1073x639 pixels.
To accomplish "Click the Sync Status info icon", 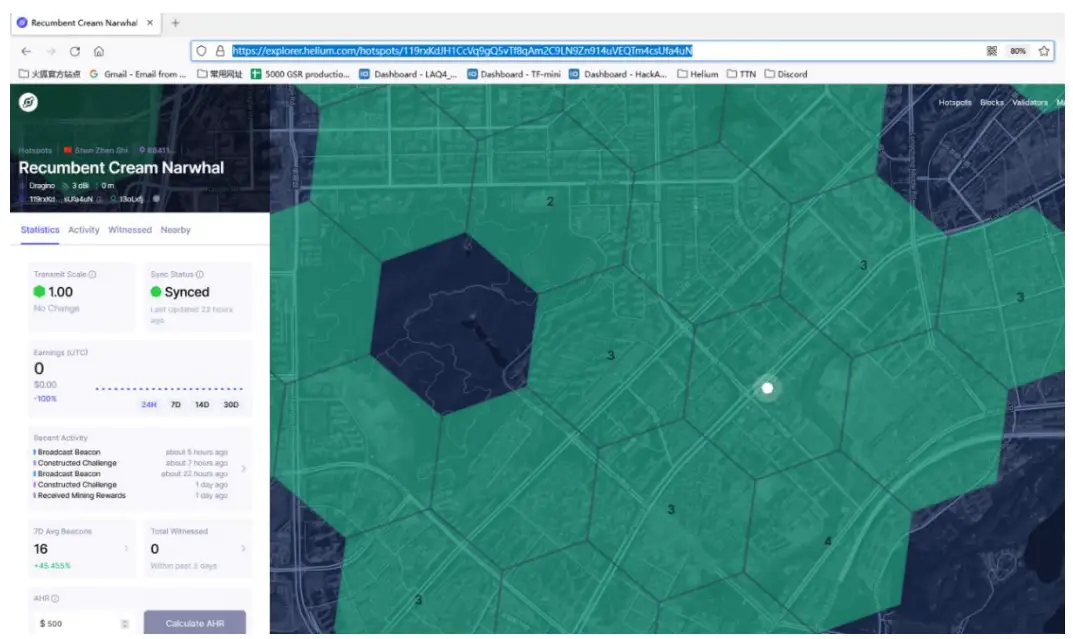I will (x=200, y=274).
